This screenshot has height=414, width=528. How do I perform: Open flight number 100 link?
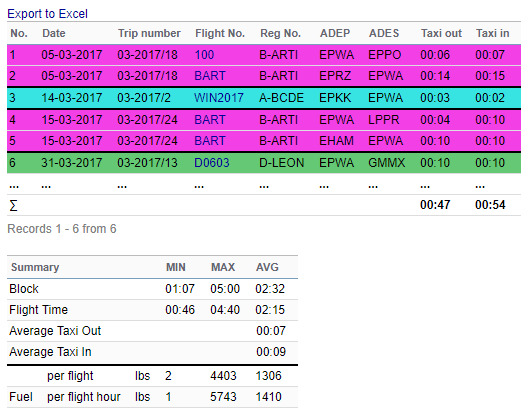pyautogui.click(x=204, y=55)
